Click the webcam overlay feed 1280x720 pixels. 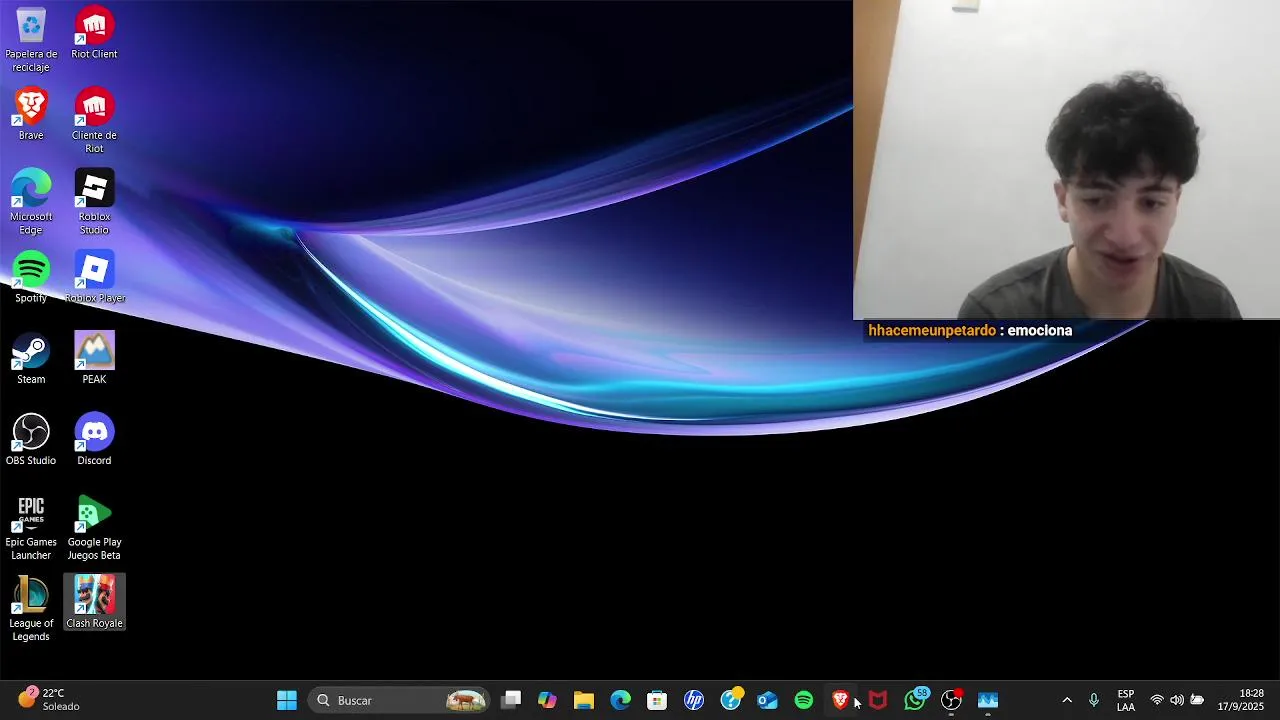point(1066,160)
